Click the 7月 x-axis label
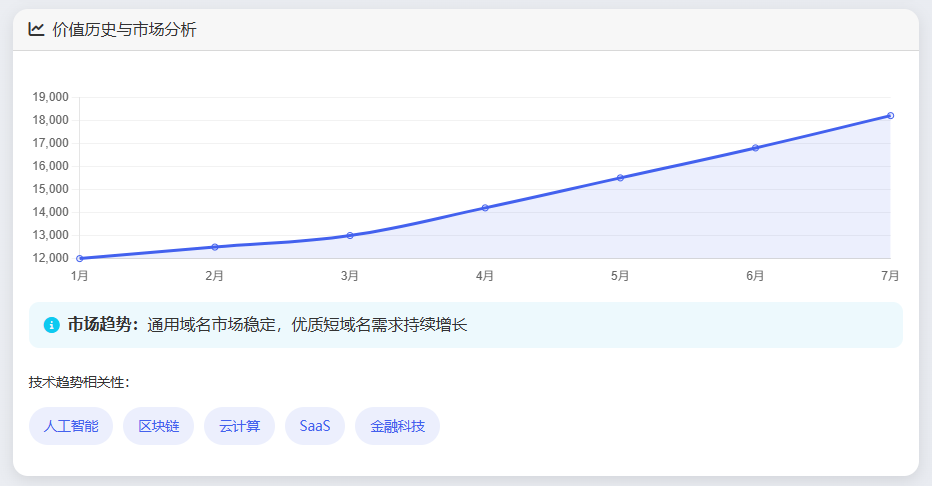Screen dimensions: 932x486 (x=890, y=276)
